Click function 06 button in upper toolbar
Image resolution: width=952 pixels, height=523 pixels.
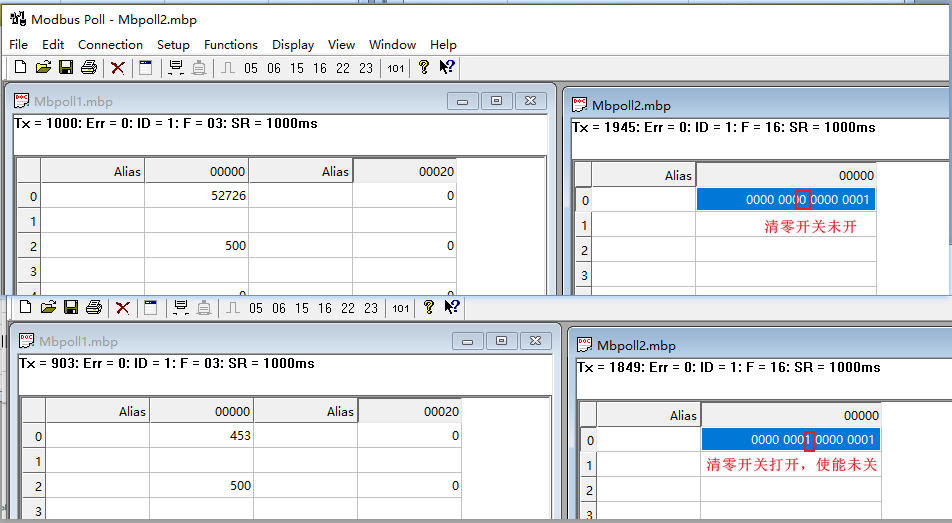[273, 68]
